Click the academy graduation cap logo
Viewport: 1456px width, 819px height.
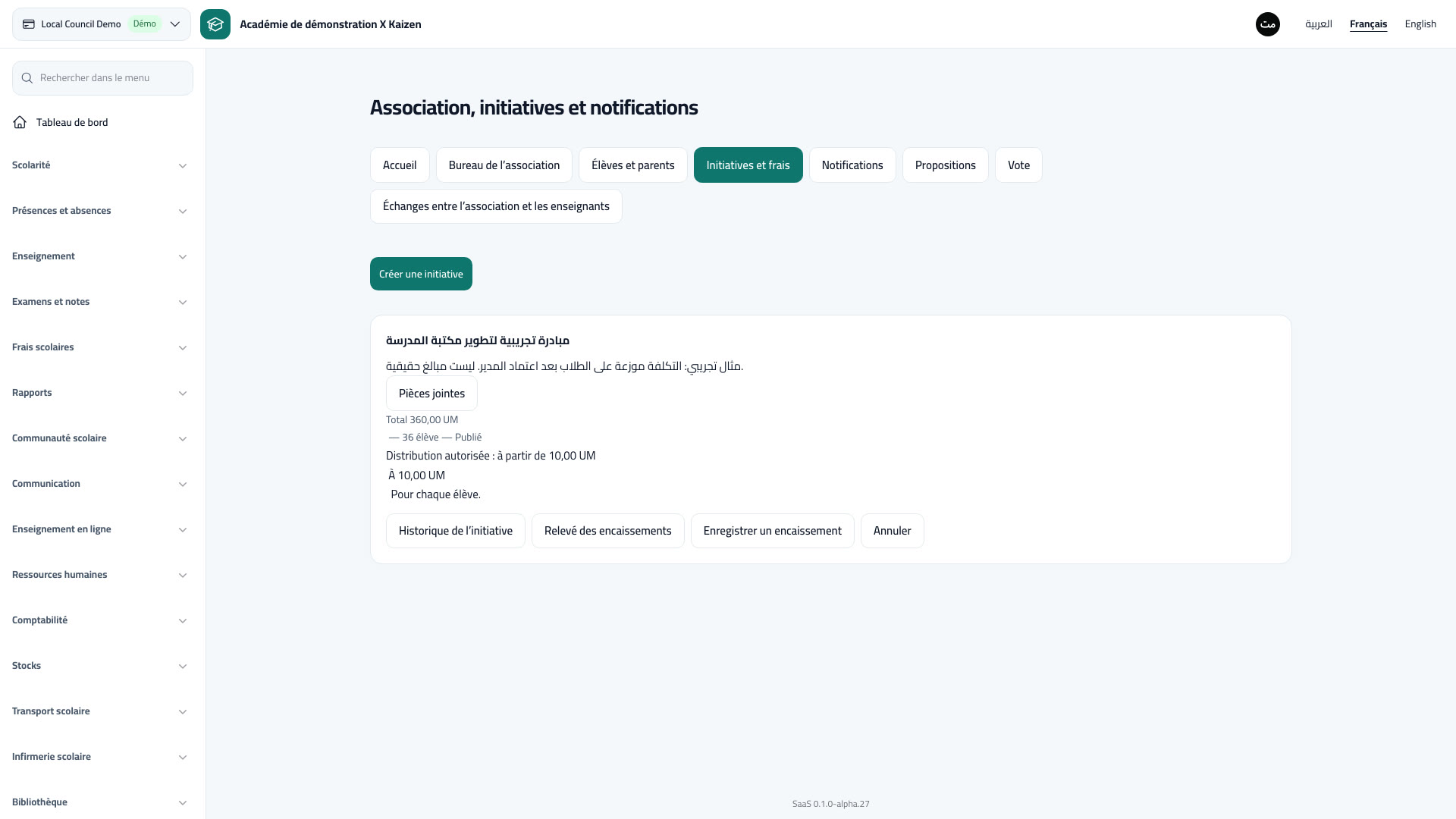coord(215,24)
